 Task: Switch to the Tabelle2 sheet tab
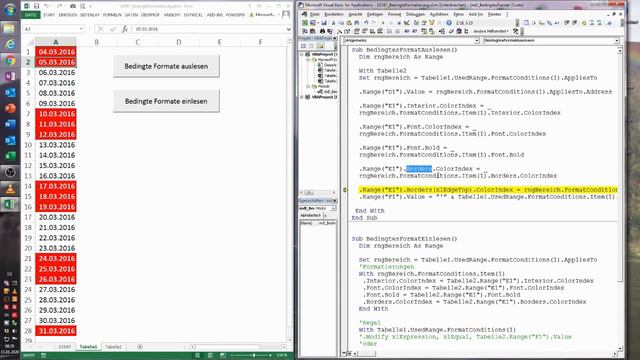113,347
